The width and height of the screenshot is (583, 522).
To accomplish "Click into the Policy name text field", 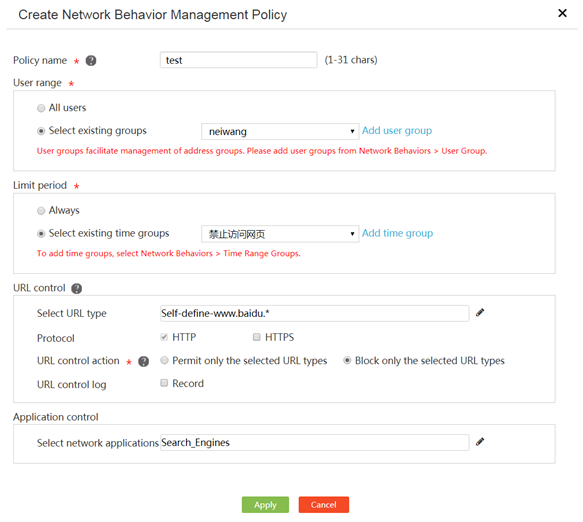I will coord(238,60).
